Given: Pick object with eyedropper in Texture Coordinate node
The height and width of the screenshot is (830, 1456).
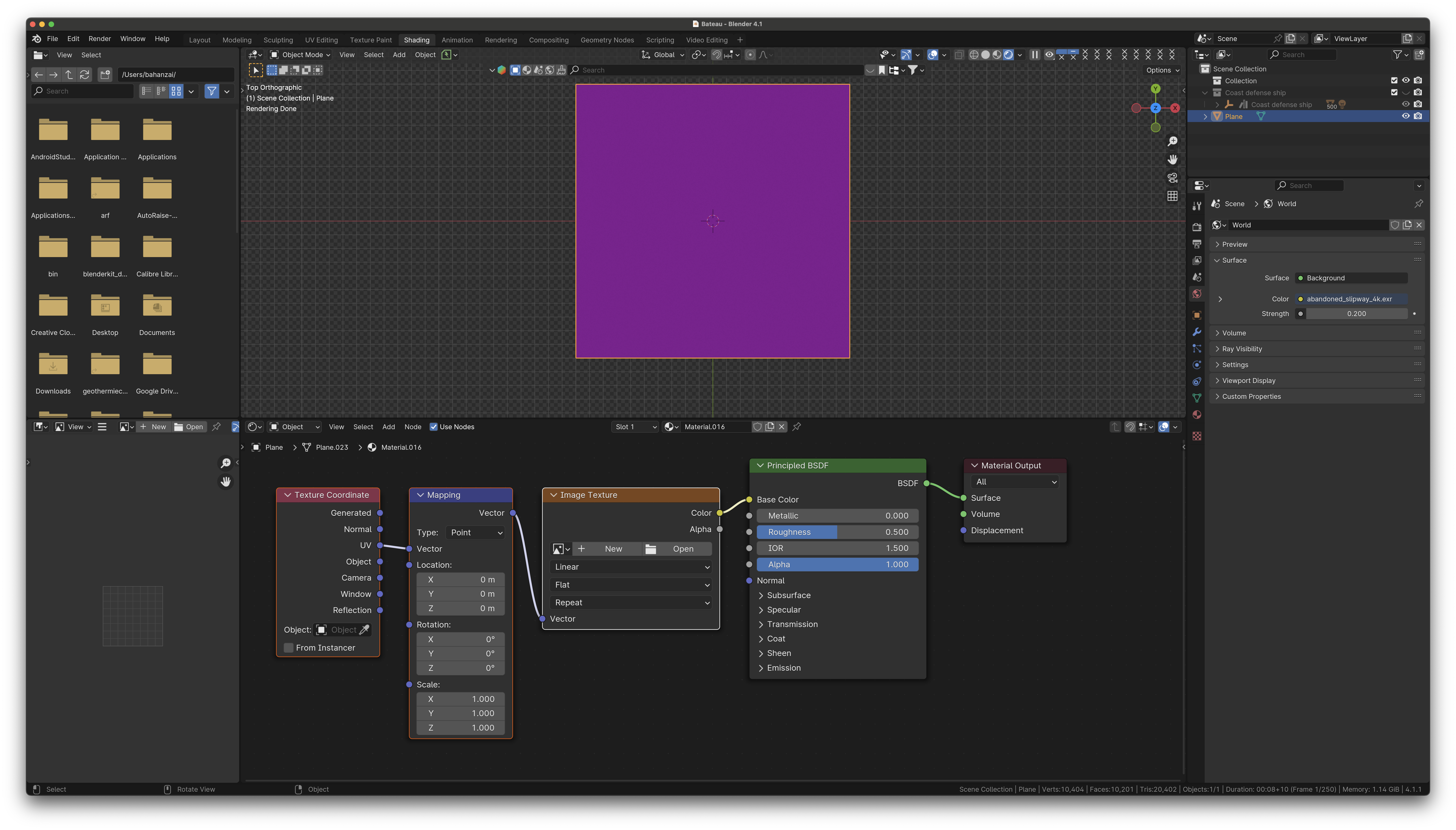Looking at the screenshot, I should [364, 630].
